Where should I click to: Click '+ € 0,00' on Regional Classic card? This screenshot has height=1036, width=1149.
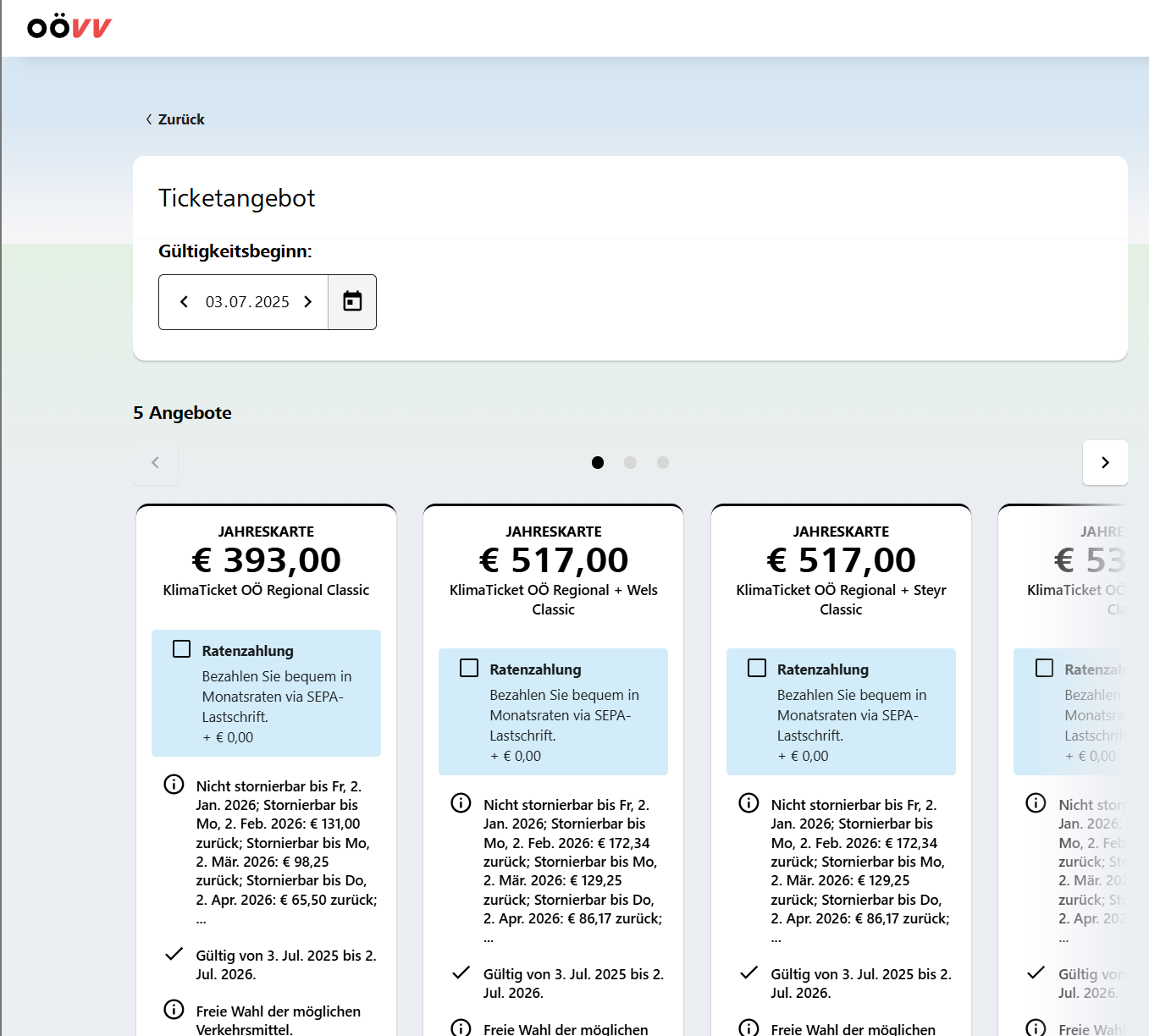point(228,737)
